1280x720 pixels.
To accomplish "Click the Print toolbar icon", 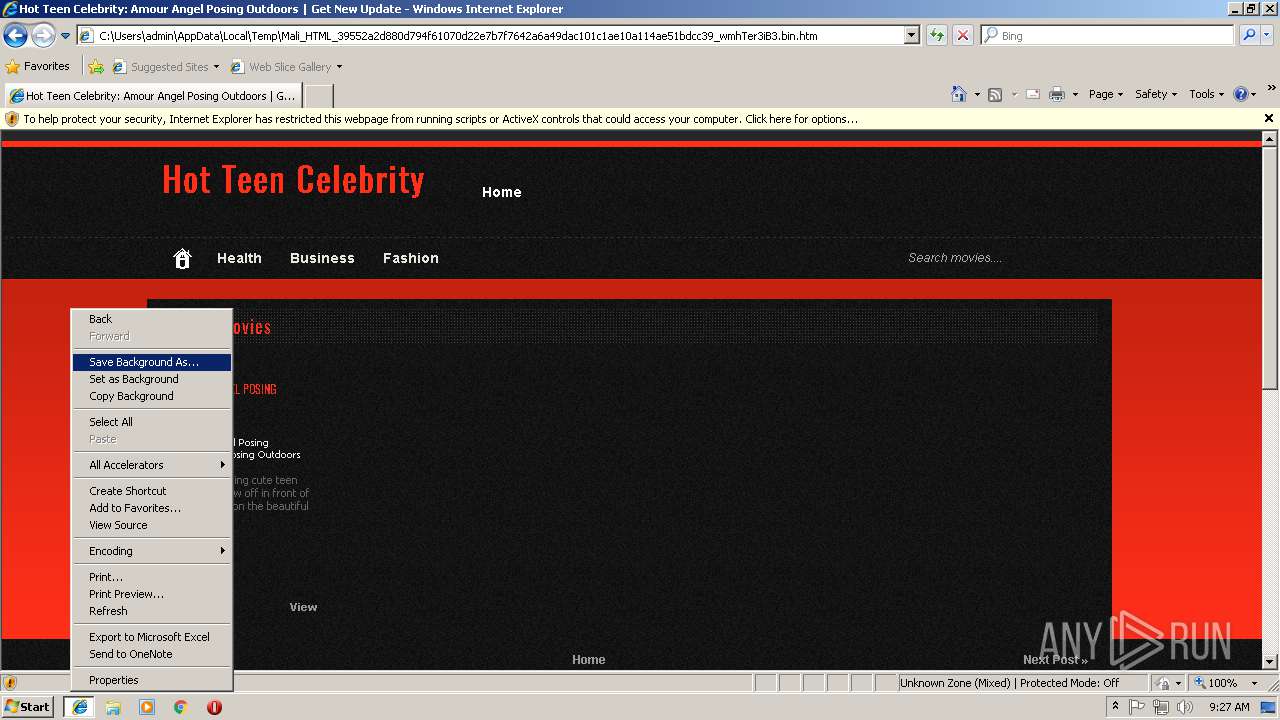I will 1057,94.
